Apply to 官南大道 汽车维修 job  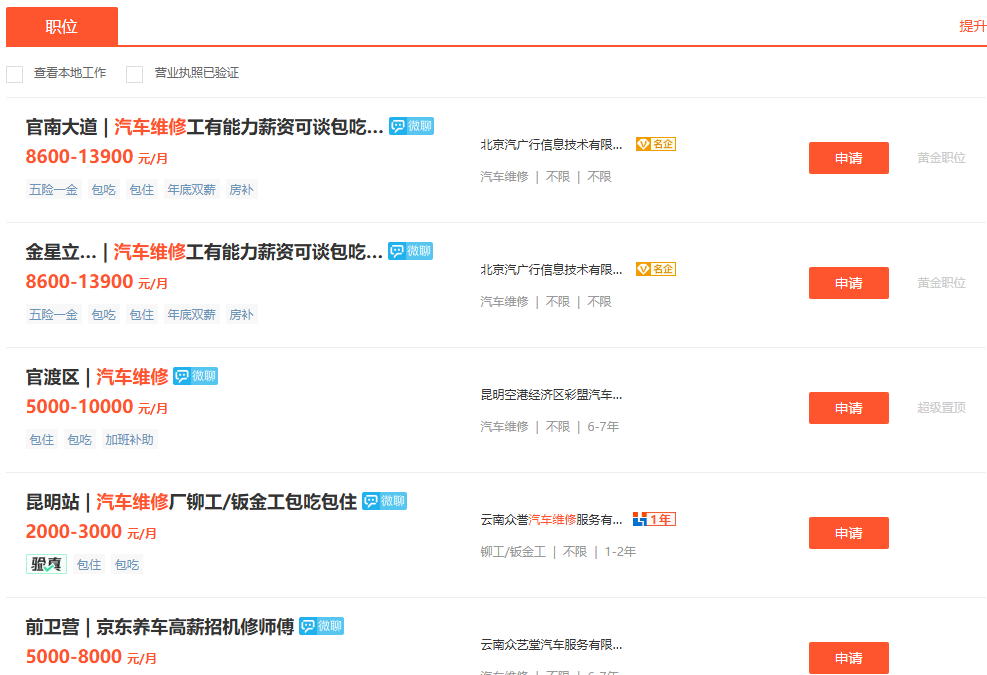pyautogui.click(x=848, y=158)
